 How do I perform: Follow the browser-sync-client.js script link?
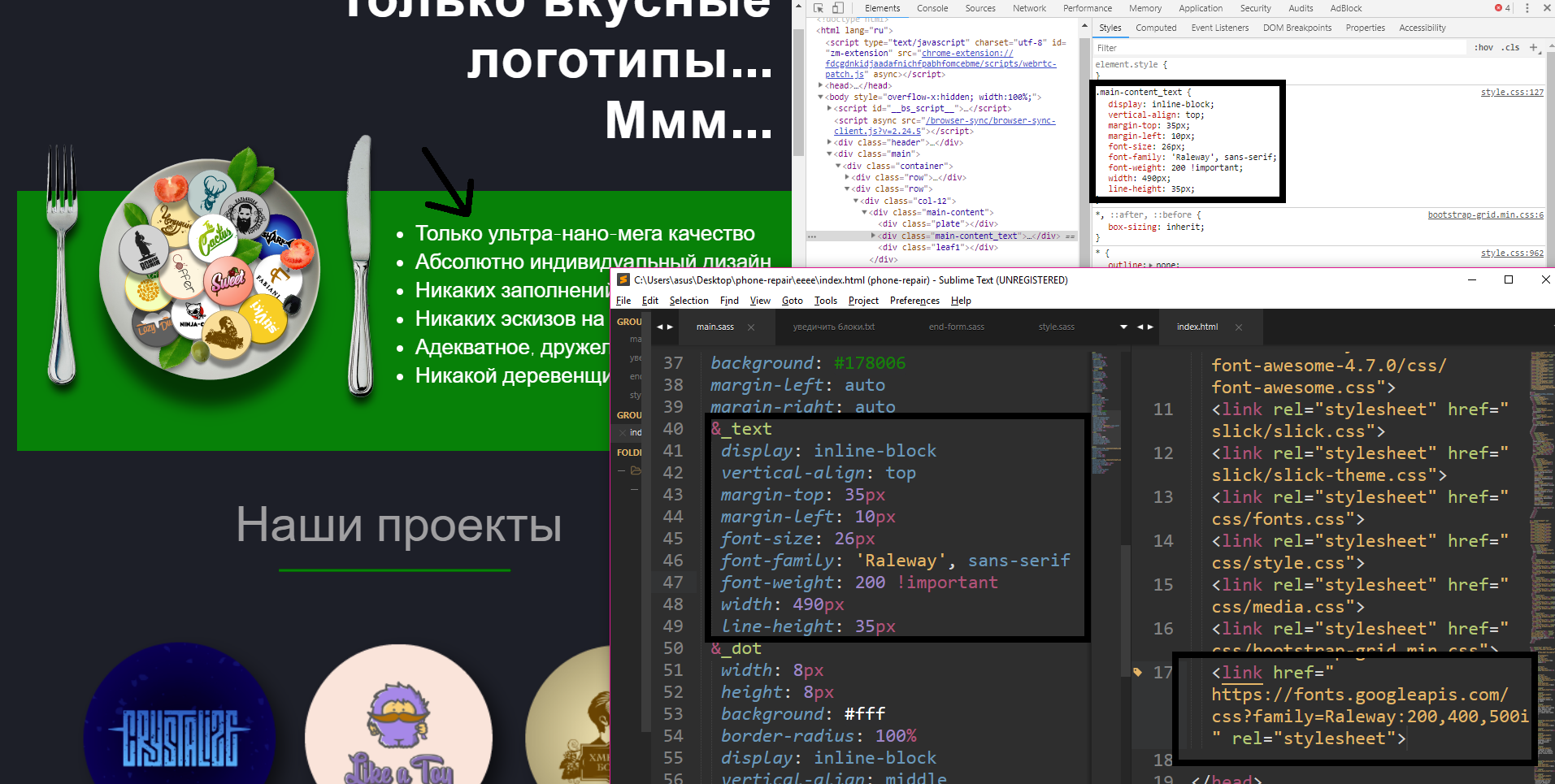[945, 126]
